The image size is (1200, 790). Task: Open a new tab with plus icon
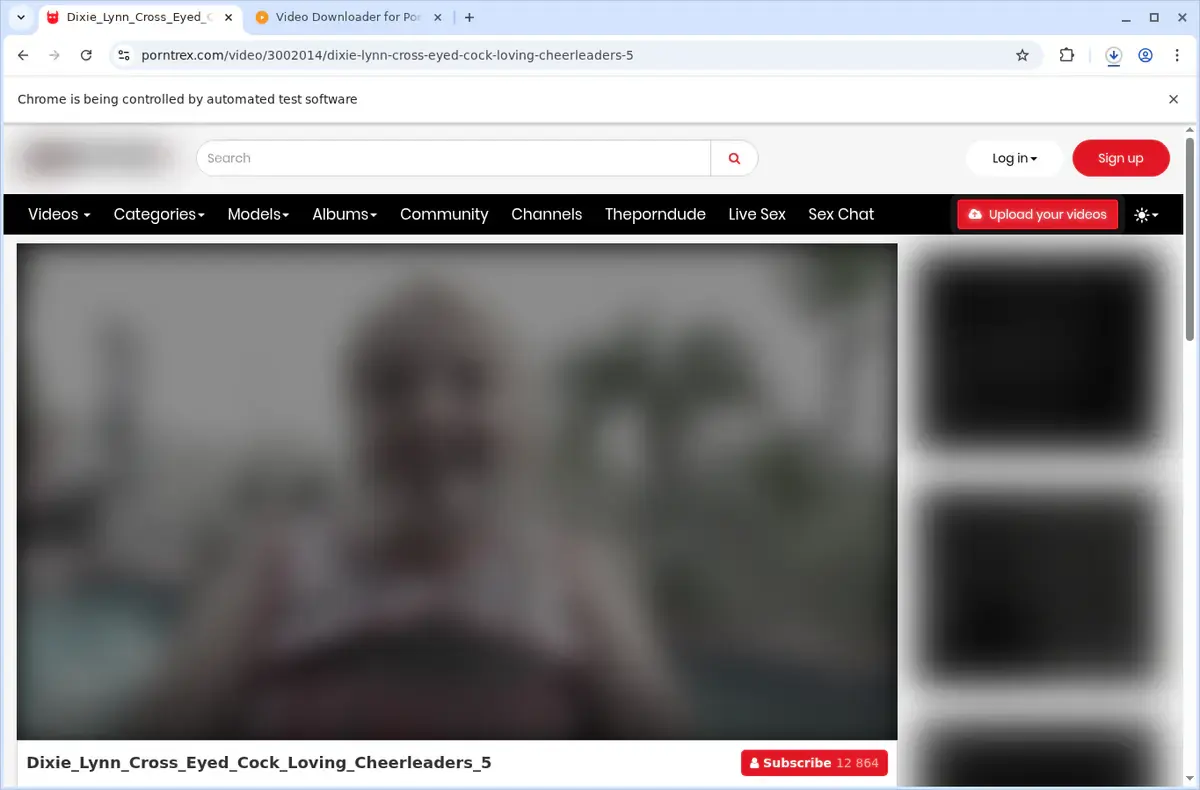pyautogui.click(x=469, y=17)
